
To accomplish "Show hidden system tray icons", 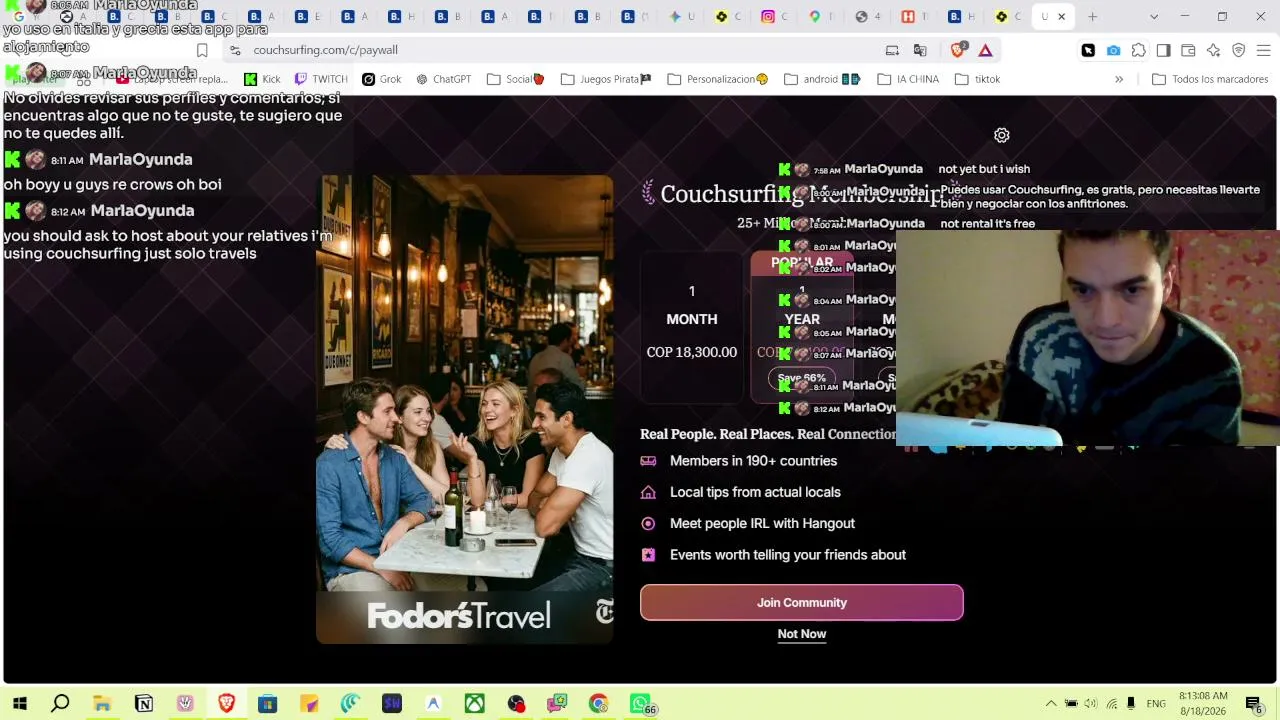I will tap(1050, 704).
